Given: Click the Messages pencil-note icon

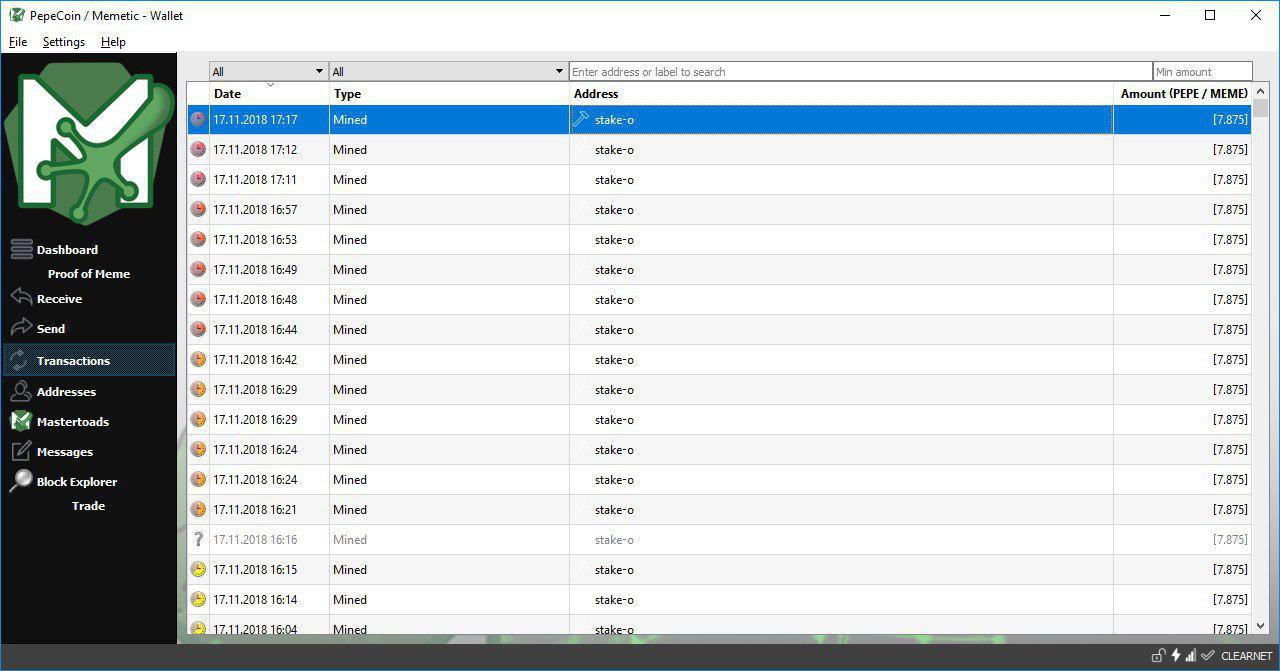Looking at the screenshot, I should (x=21, y=451).
